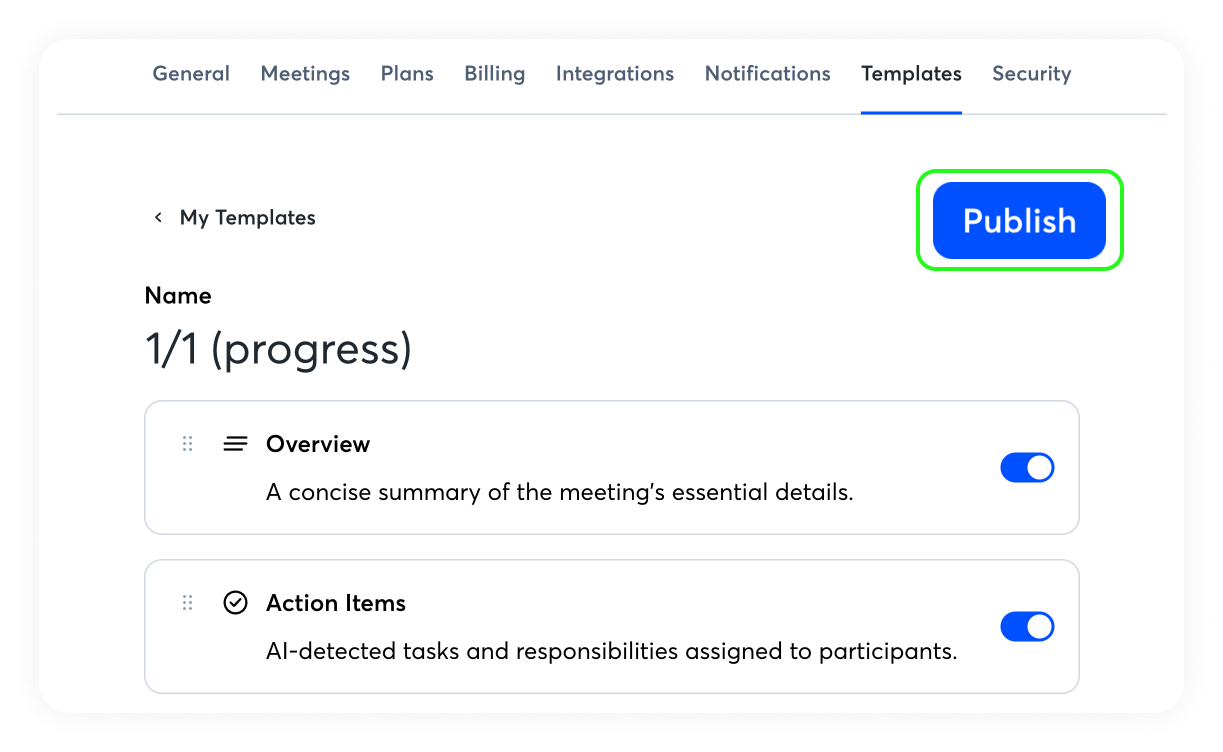Screen dimensions: 1223x752
Task: Click the Action Items section description text
Action: (x=611, y=652)
